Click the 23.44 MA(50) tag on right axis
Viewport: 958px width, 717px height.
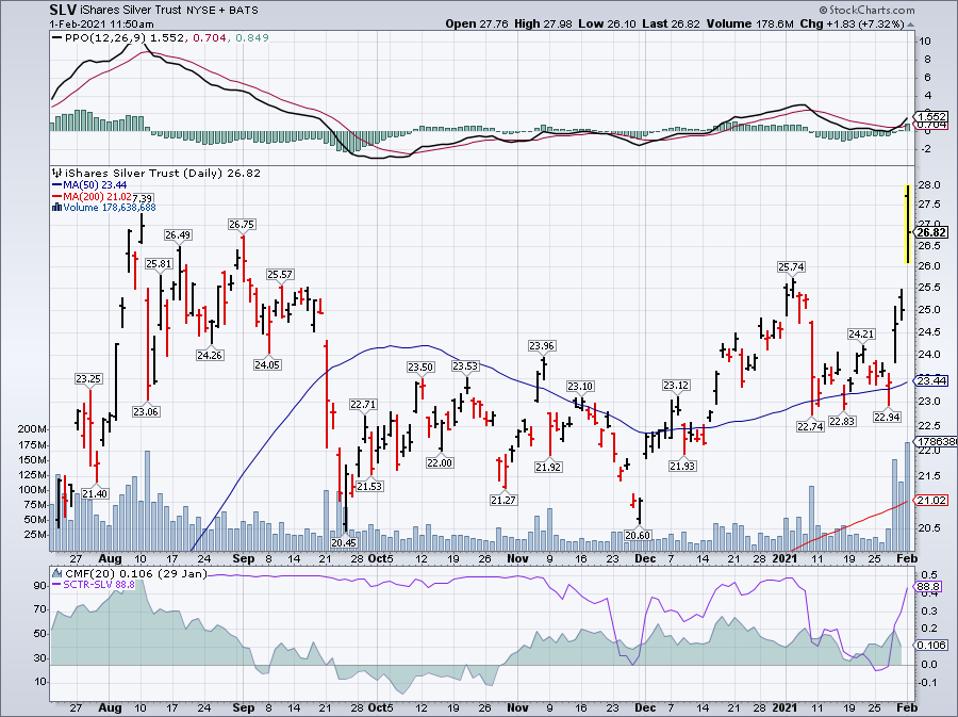931,381
